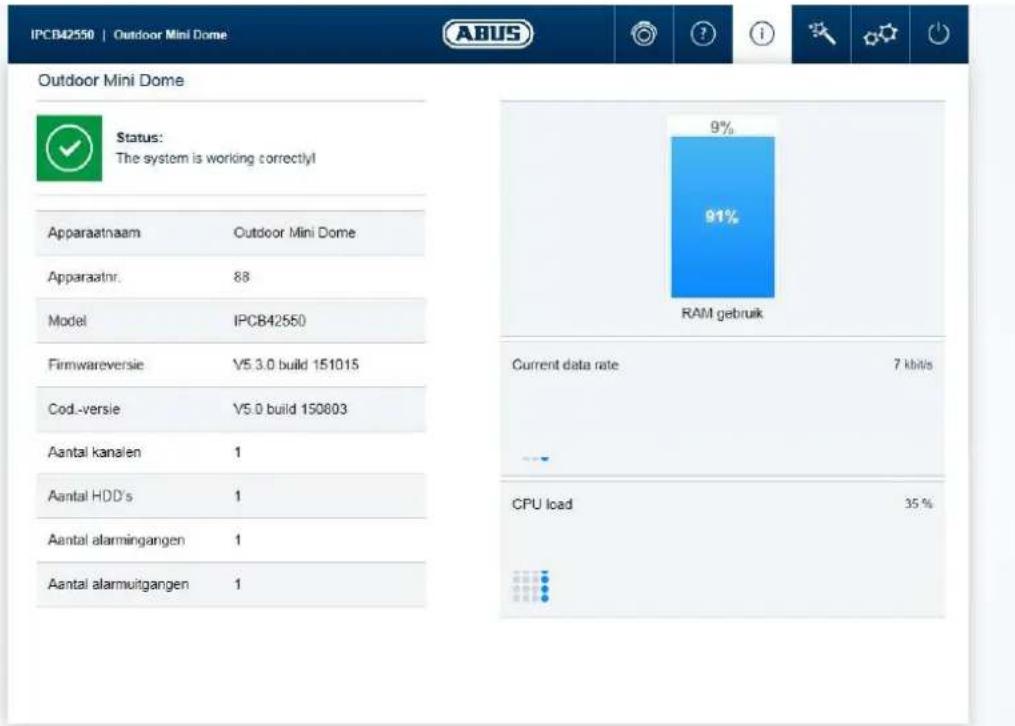Click the header text IPCB42550
The width and height of the screenshot is (1015, 726).
coord(62,35)
